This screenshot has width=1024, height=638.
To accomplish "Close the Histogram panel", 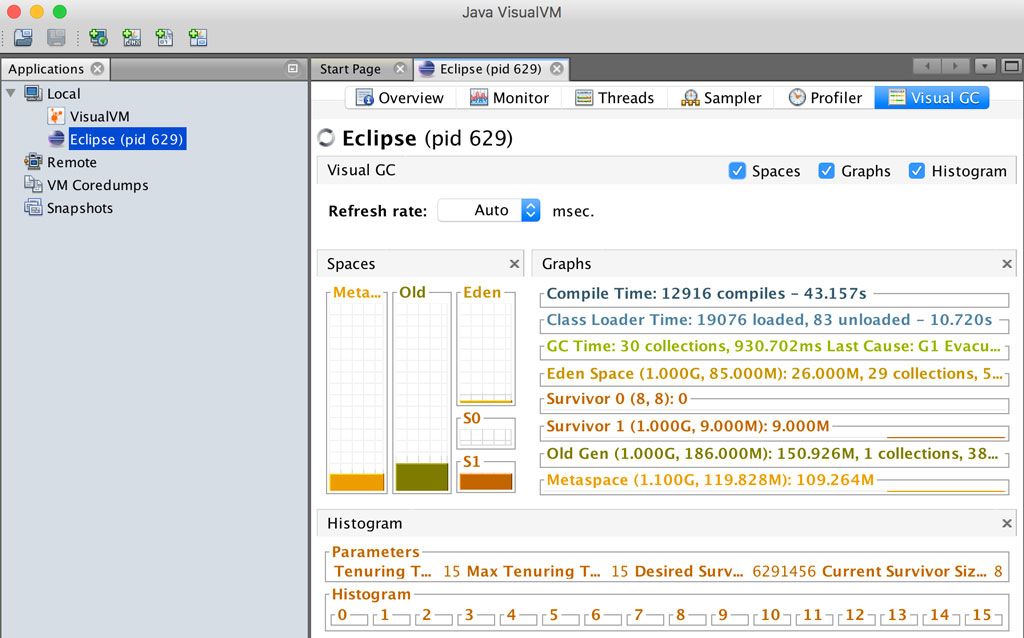I will (x=1007, y=524).
